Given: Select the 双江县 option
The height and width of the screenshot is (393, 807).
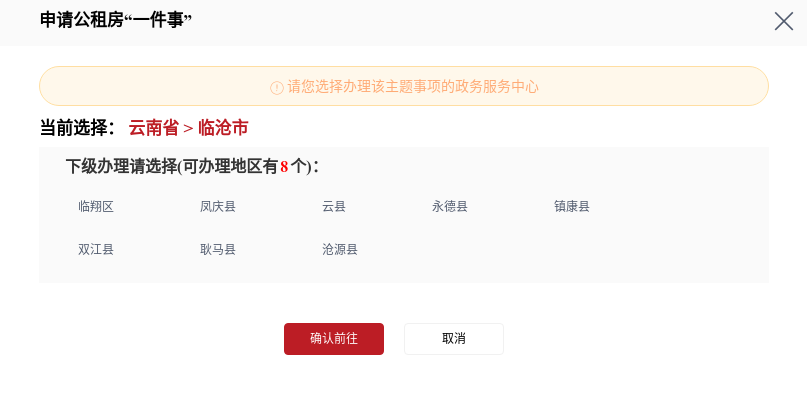Looking at the screenshot, I should click(96, 249).
